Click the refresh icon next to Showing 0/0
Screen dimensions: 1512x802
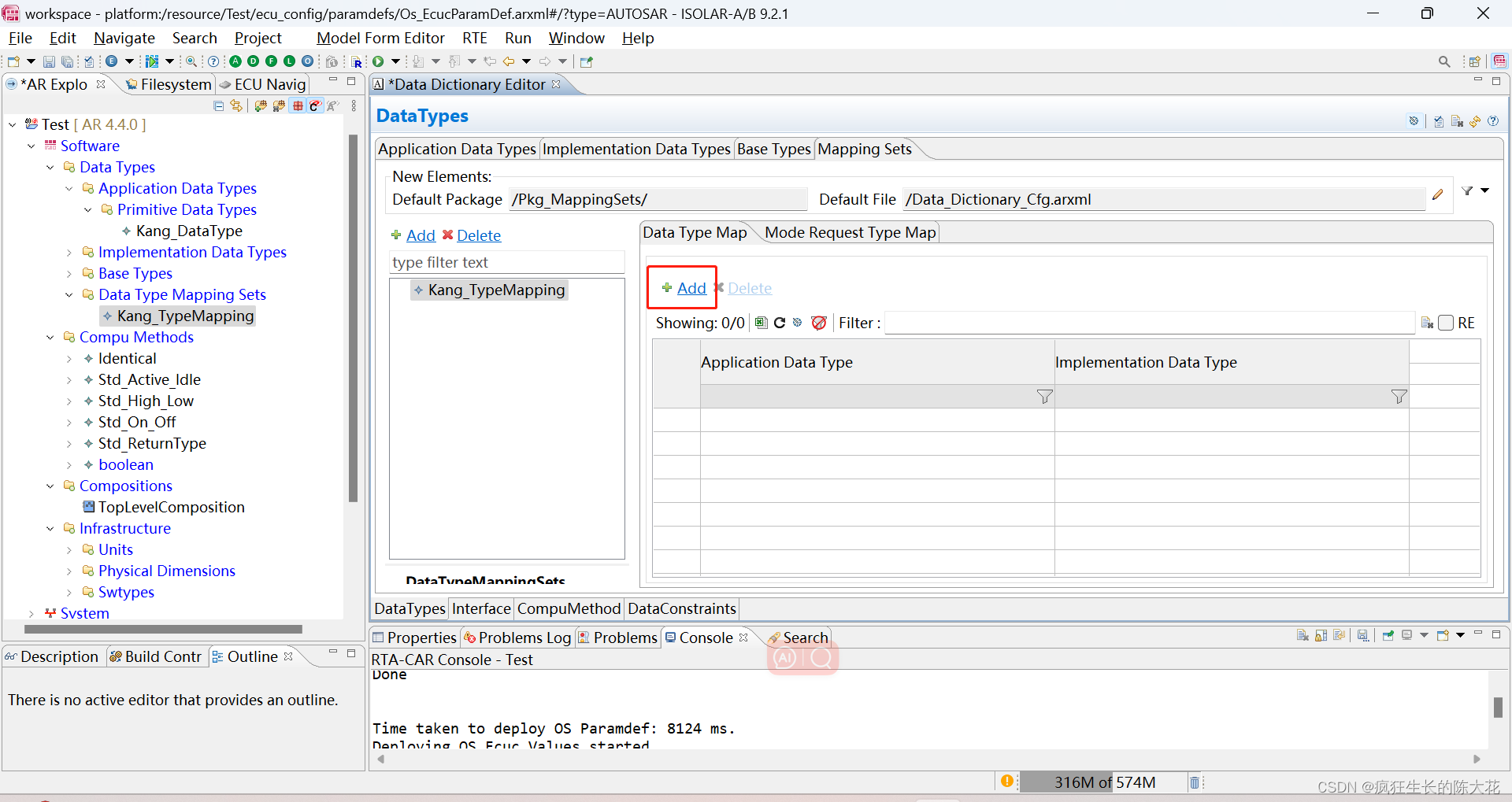click(x=780, y=323)
